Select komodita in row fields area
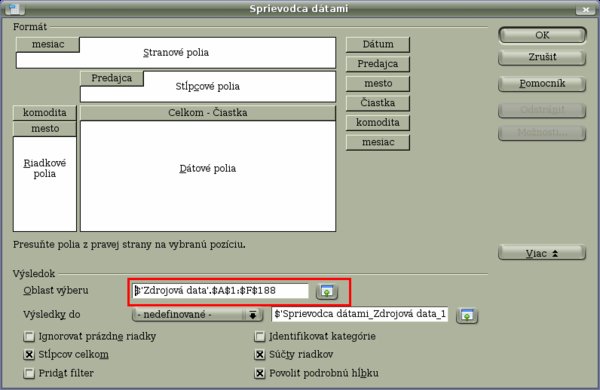 (x=45, y=113)
